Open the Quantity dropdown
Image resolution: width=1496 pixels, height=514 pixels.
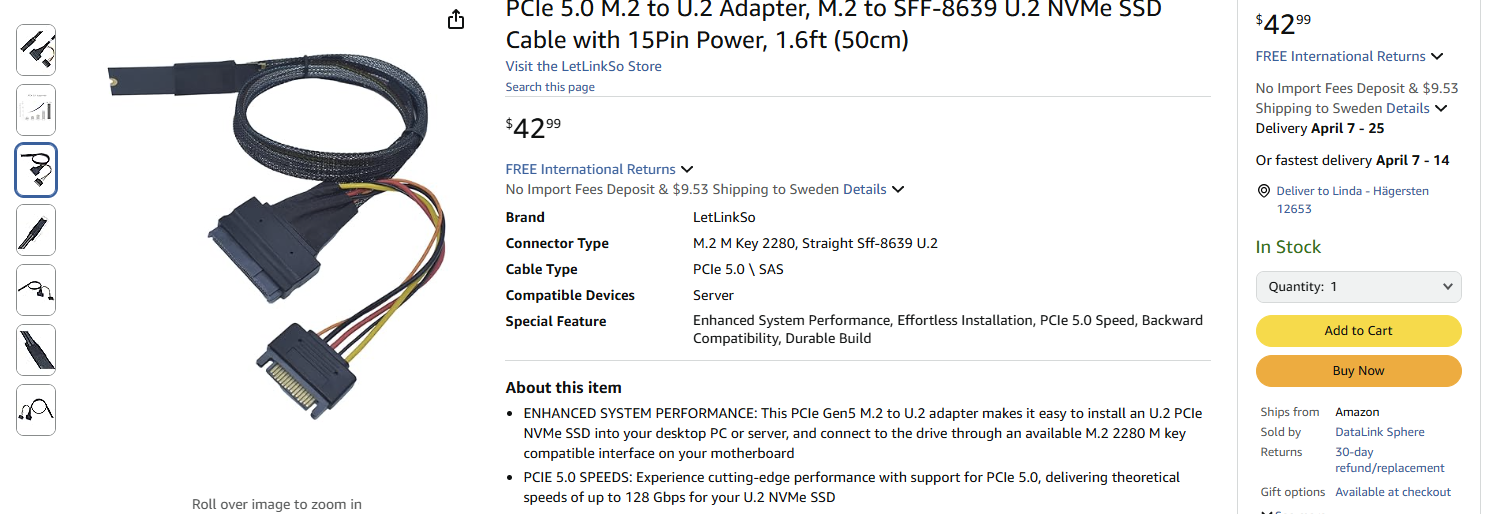1358,287
